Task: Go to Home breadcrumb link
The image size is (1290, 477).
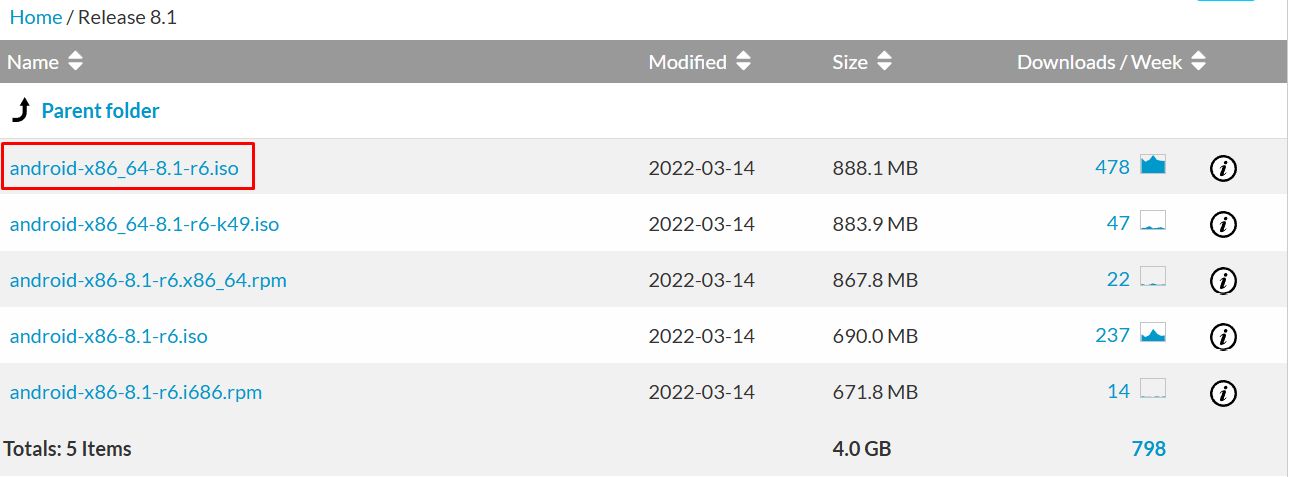Action: point(35,17)
